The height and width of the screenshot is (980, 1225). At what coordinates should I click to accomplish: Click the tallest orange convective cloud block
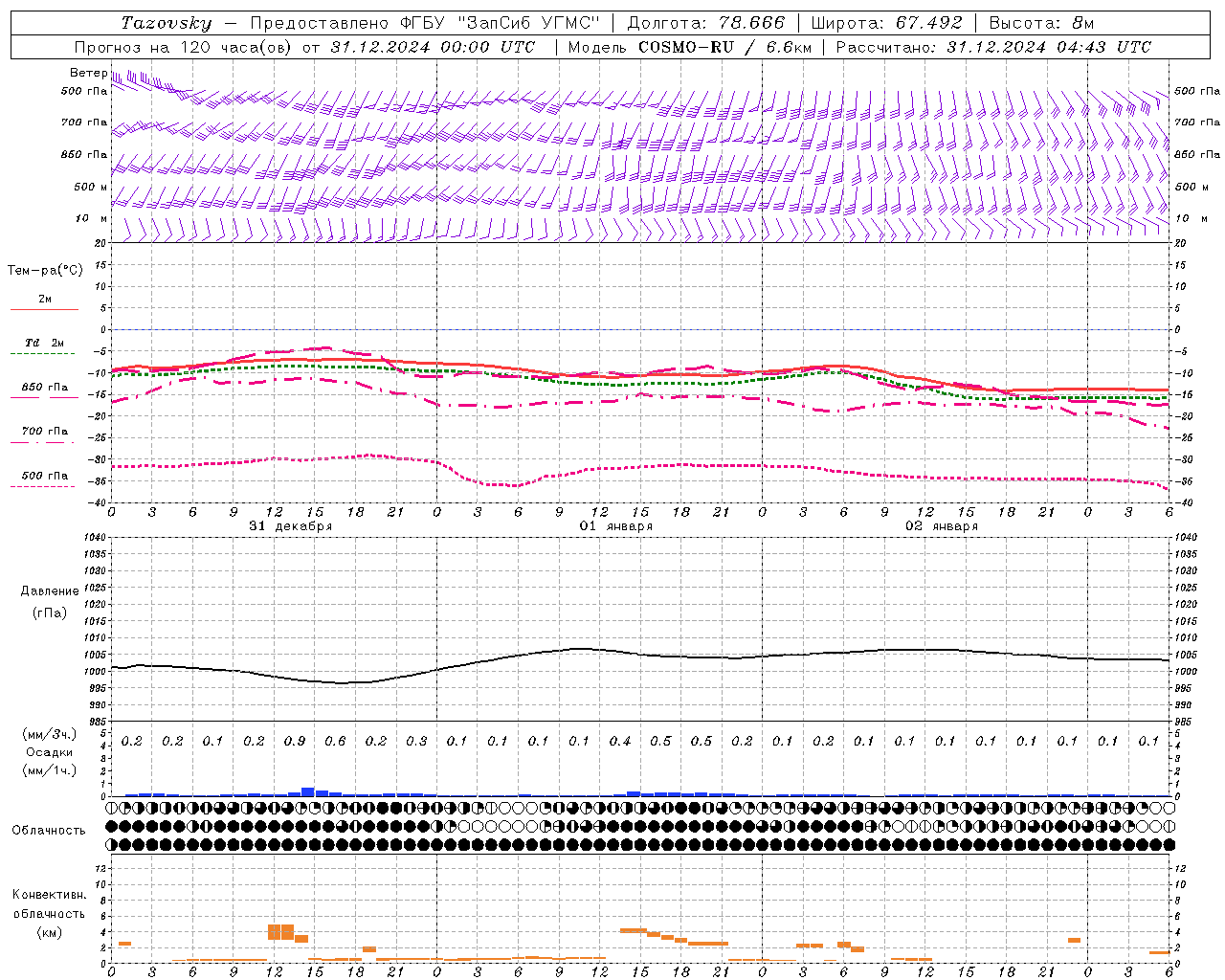pyautogui.click(x=280, y=932)
